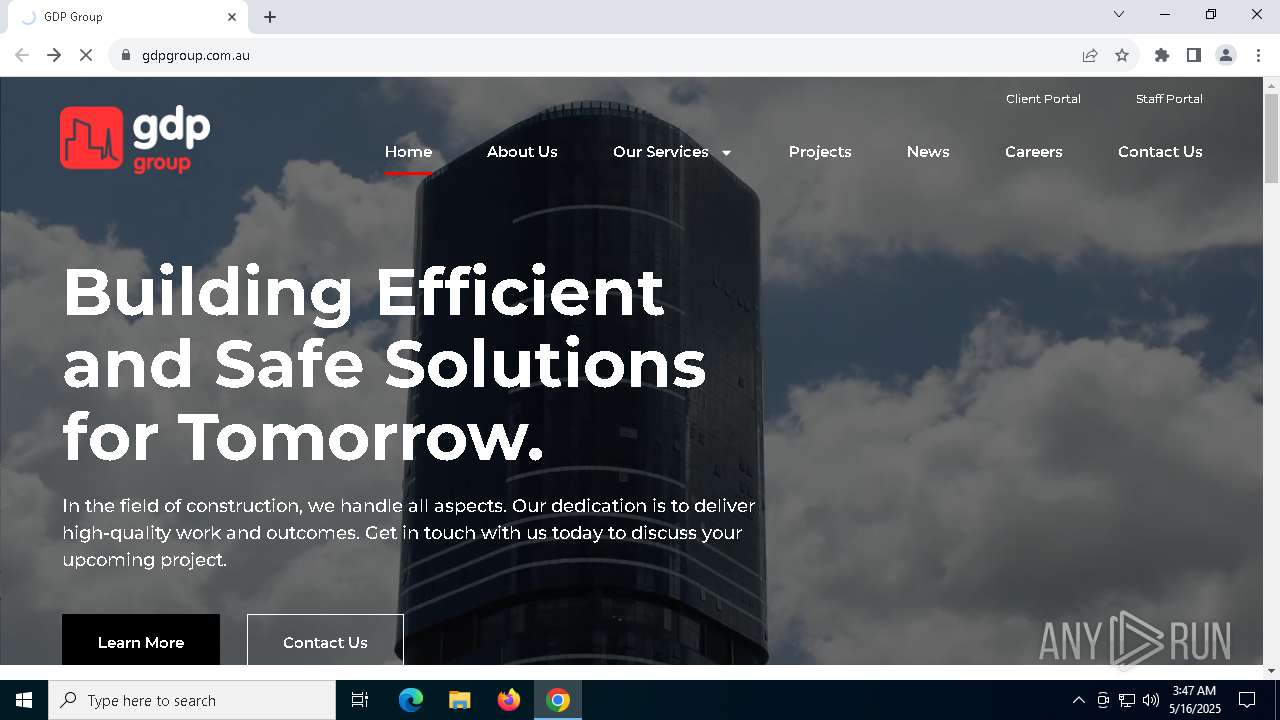Click the Chrome taskbar icon

tap(558, 700)
